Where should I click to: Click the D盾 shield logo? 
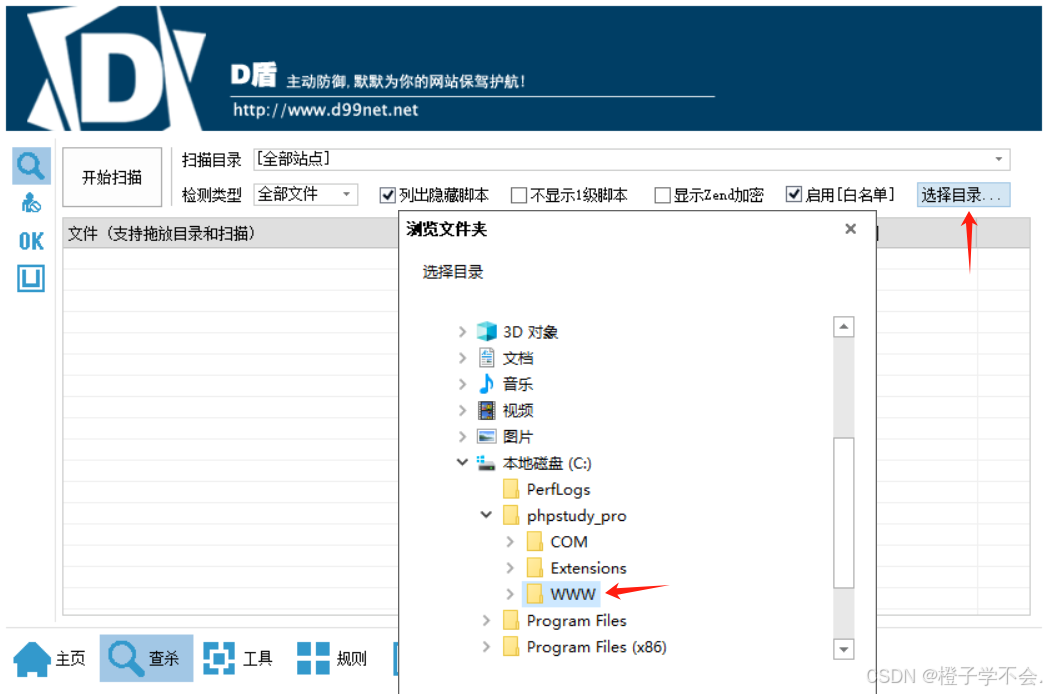pyautogui.click(x=118, y=69)
